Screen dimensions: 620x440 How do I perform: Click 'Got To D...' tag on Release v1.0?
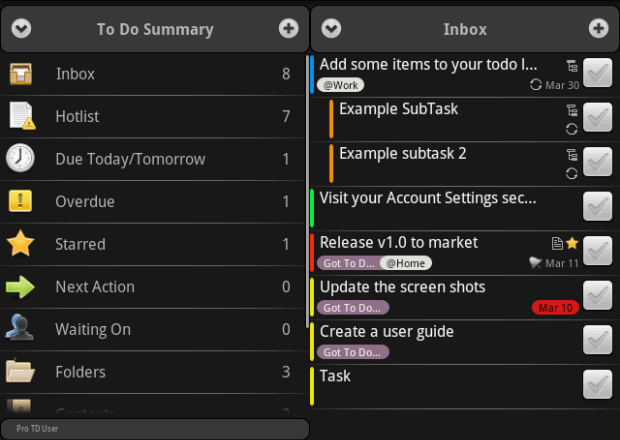pyautogui.click(x=349, y=263)
